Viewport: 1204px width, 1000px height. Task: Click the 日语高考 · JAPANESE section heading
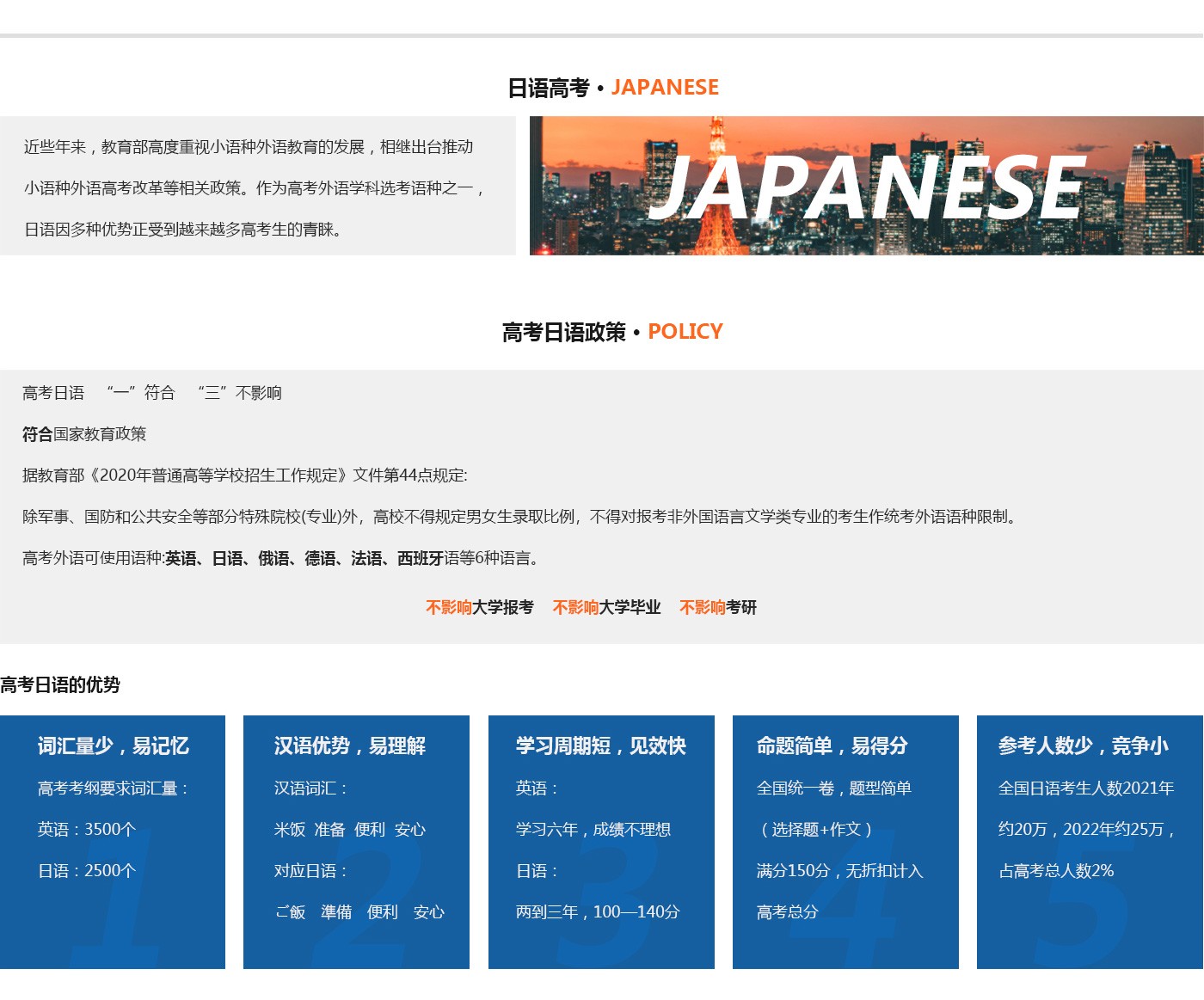click(x=612, y=88)
